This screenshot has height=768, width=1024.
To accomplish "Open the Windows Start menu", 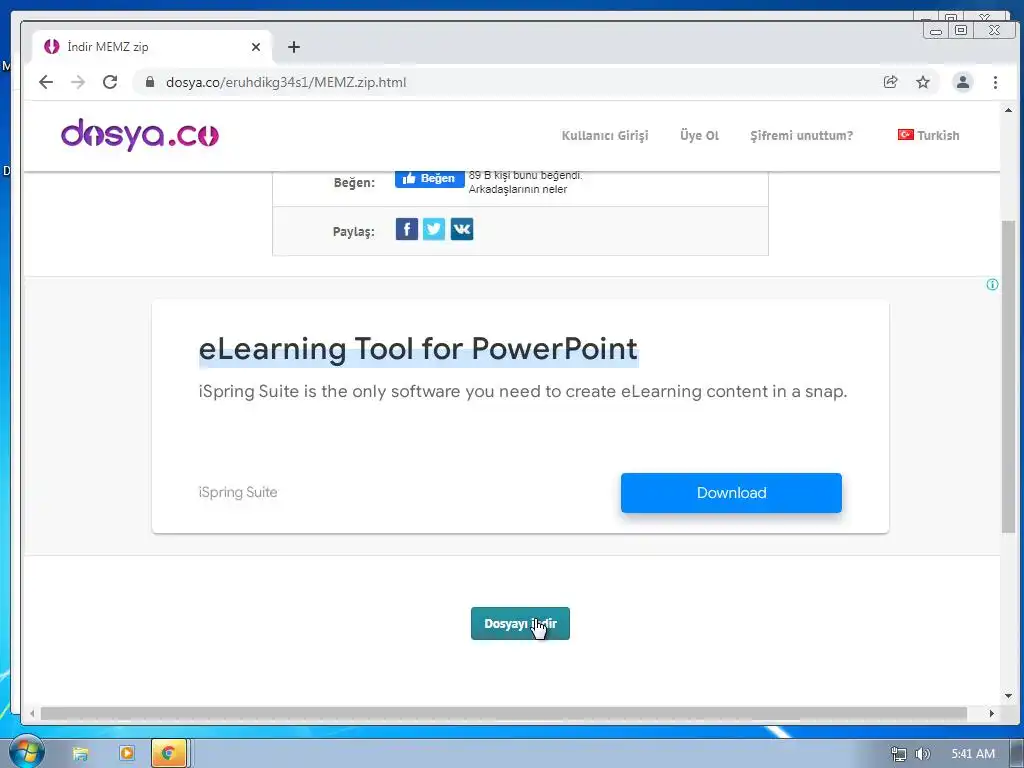I will [26, 752].
